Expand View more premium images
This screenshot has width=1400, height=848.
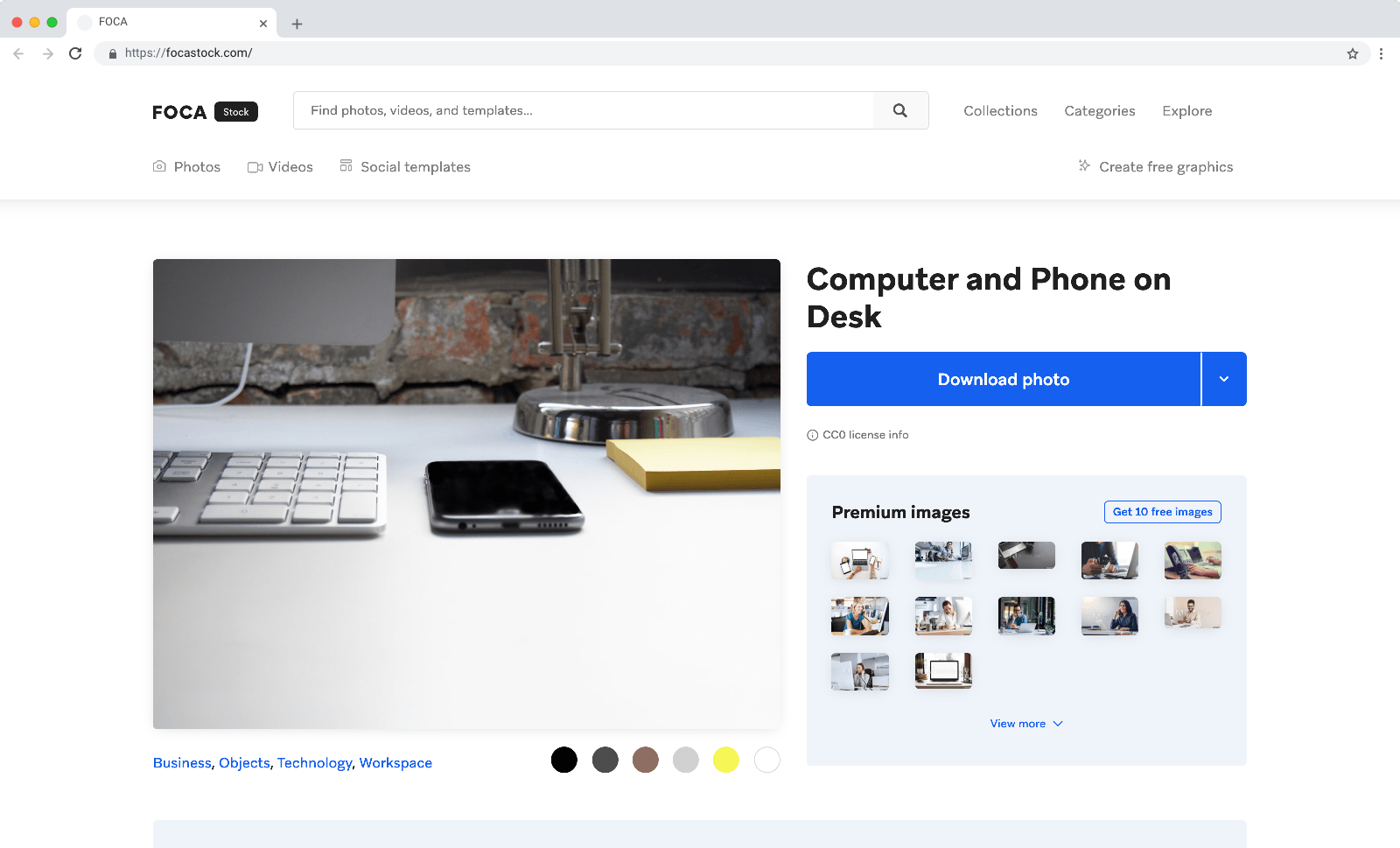pyautogui.click(x=1025, y=724)
